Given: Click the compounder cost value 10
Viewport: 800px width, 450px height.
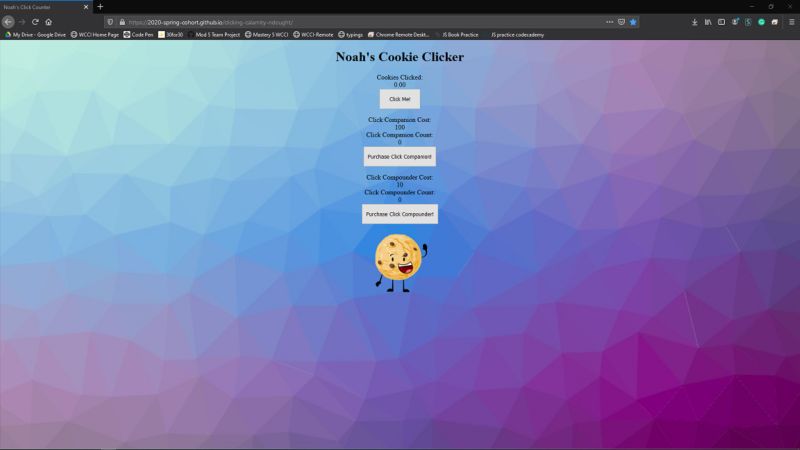Looking at the screenshot, I should [399, 185].
